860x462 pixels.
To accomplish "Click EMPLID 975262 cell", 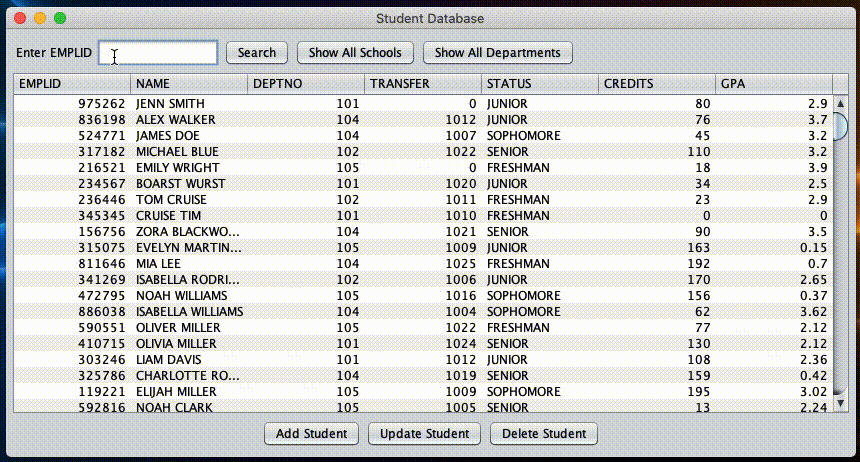I will coord(72,104).
